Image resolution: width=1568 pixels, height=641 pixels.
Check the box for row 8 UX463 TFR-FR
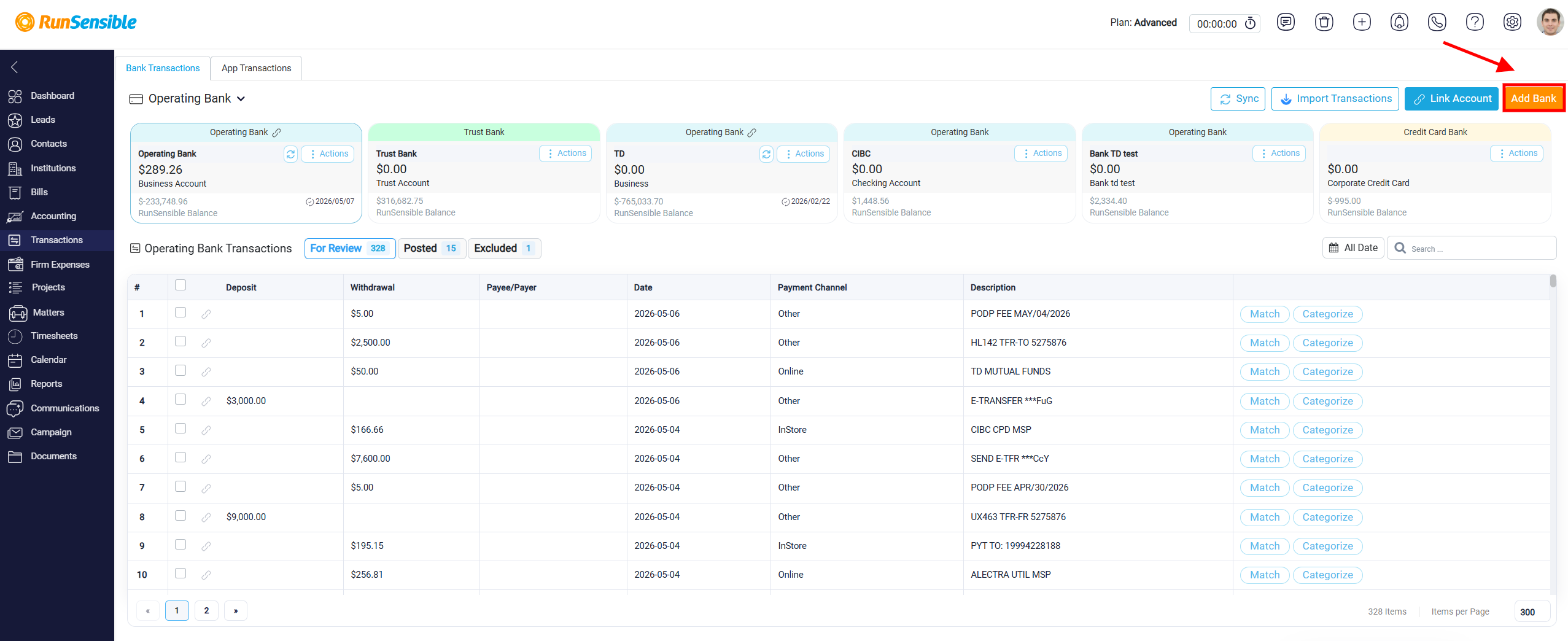point(180,515)
